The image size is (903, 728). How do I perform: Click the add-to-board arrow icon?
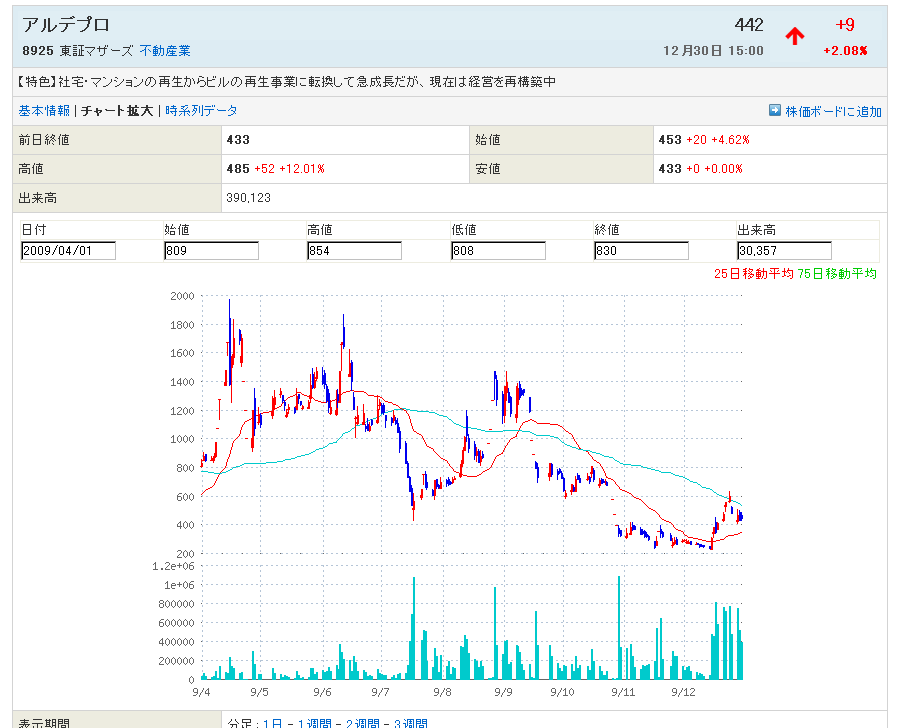pyautogui.click(x=774, y=111)
